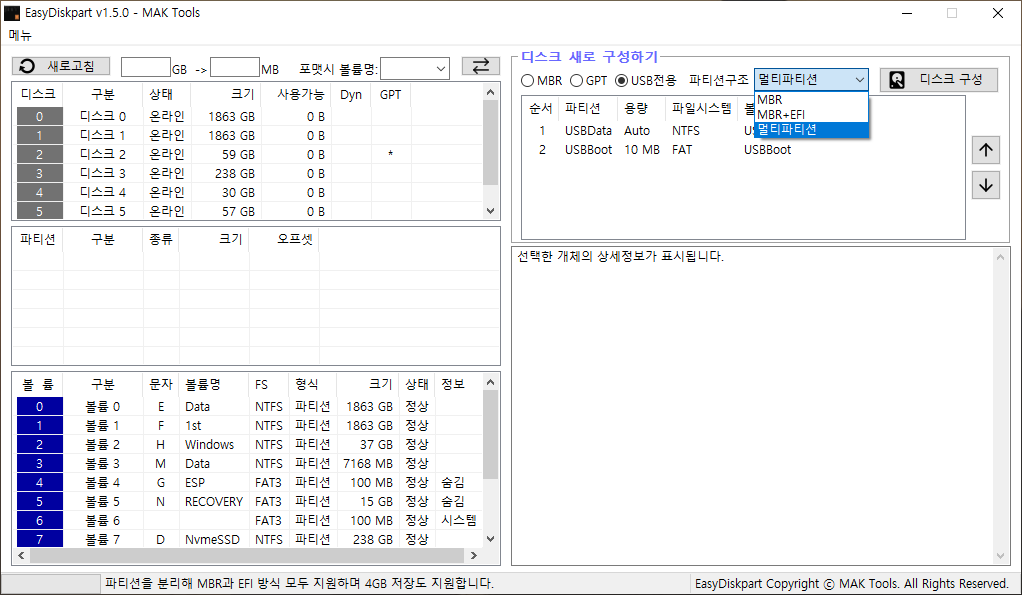Select volume row 볼륨 6
The height and width of the screenshot is (595, 1022).
point(250,520)
